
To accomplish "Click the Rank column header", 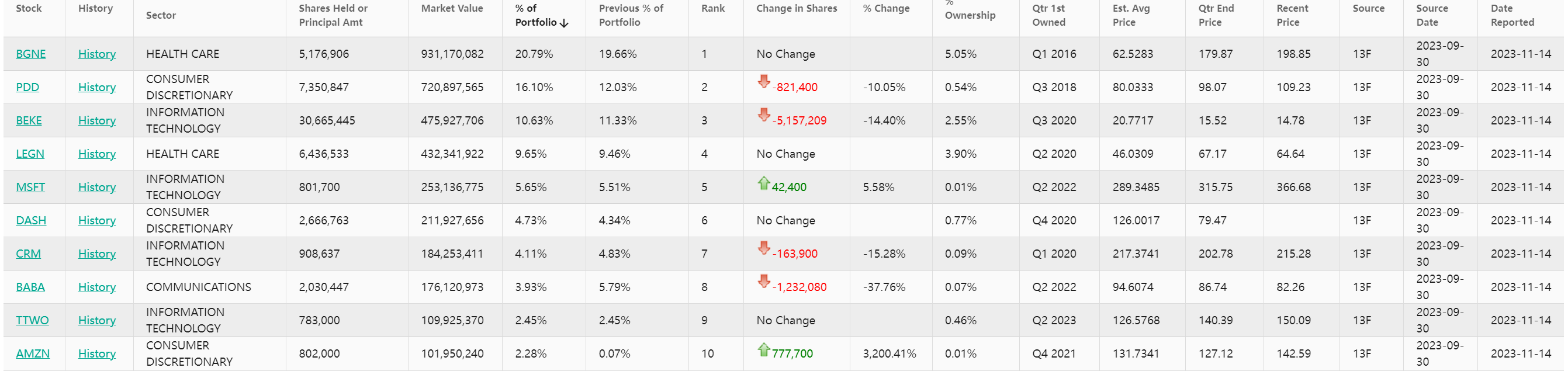I will click(713, 9).
